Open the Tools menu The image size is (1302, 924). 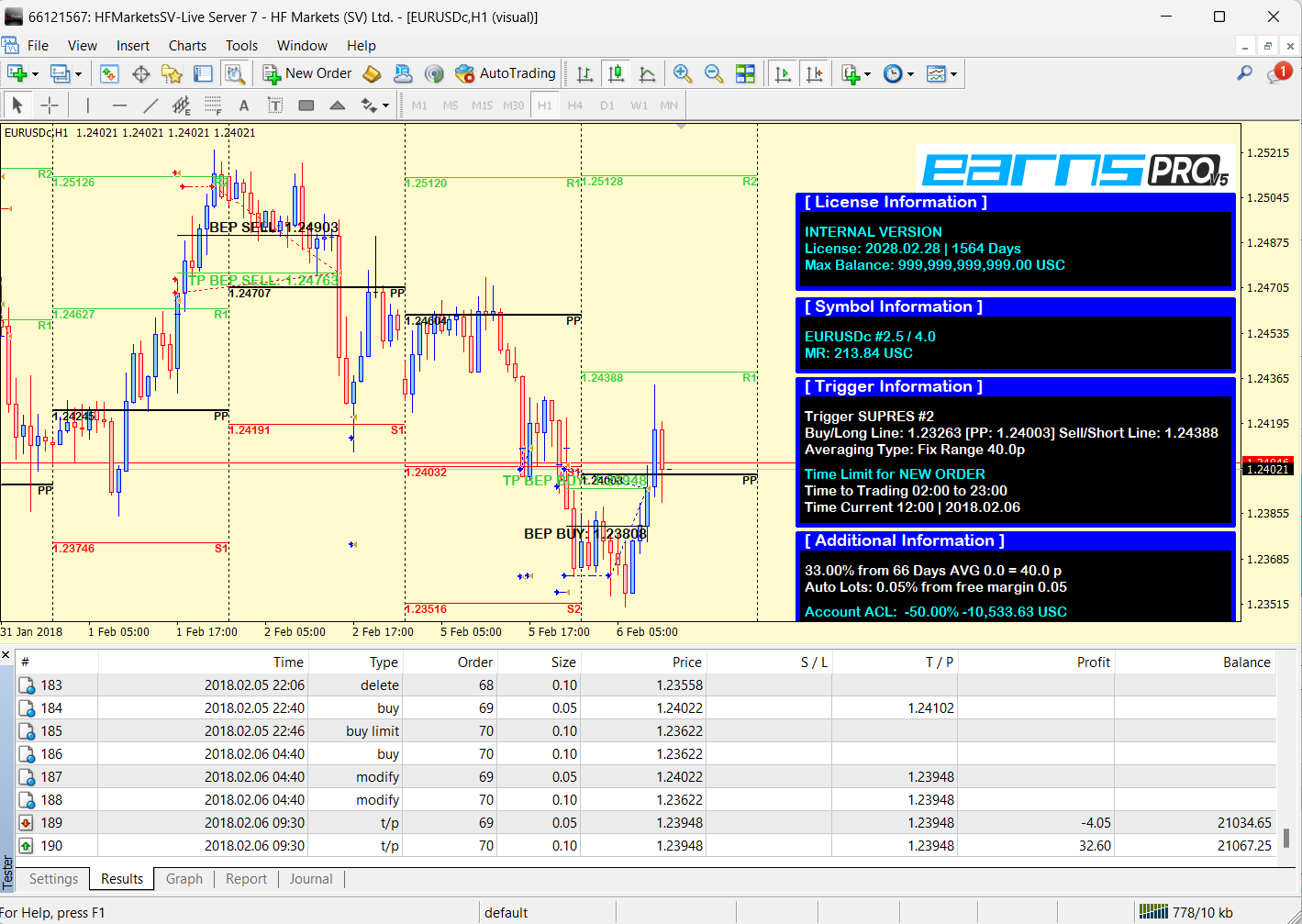(241, 46)
